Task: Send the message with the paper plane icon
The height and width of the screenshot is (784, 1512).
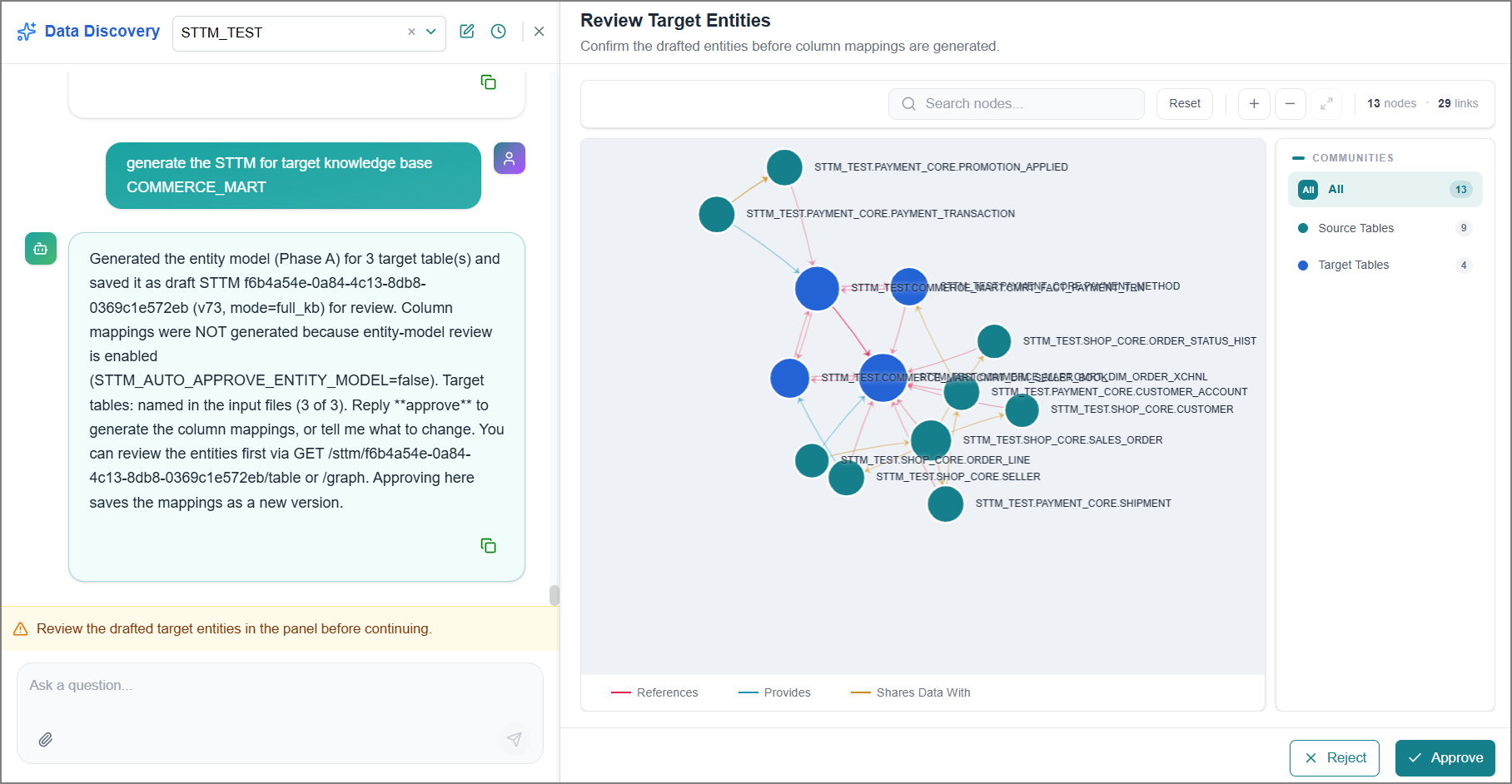Action: point(515,739)
